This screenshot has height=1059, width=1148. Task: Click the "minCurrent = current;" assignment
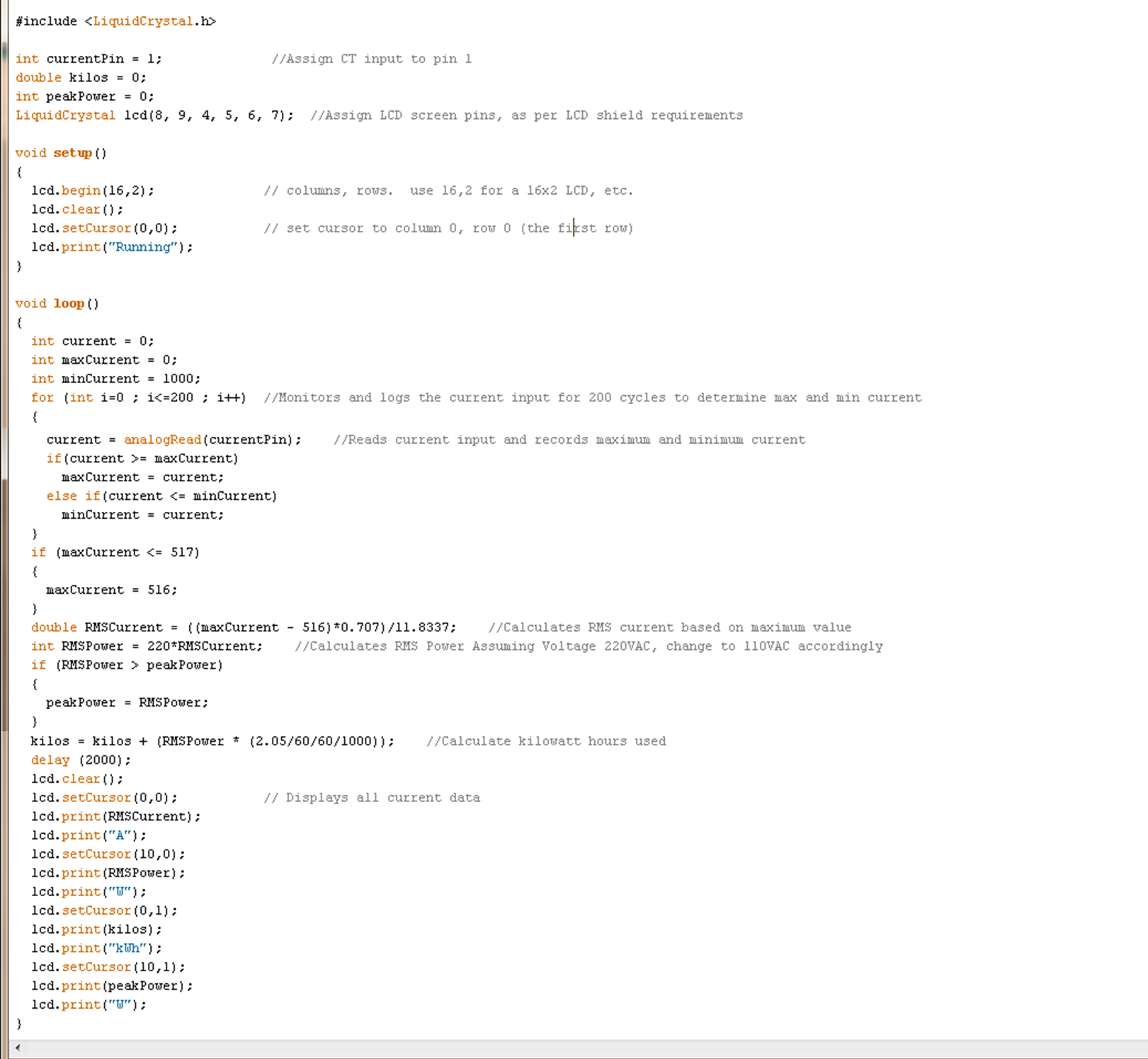tap(142, 515)
